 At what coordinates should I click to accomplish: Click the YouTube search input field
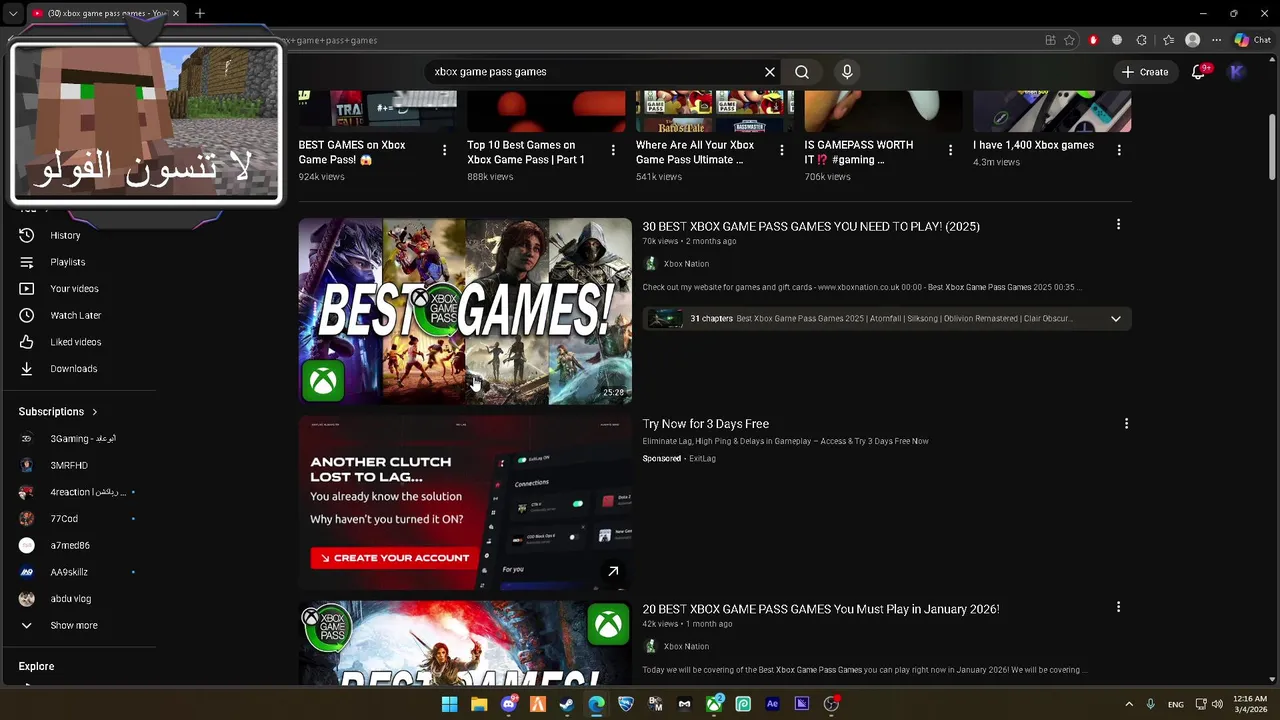(595, 72)
